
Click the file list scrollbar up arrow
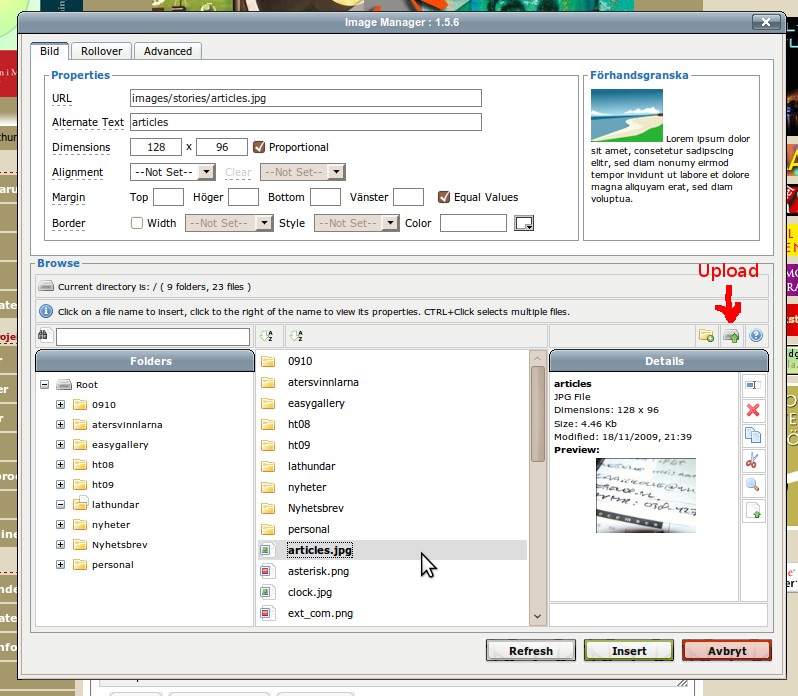click(537, 358)
